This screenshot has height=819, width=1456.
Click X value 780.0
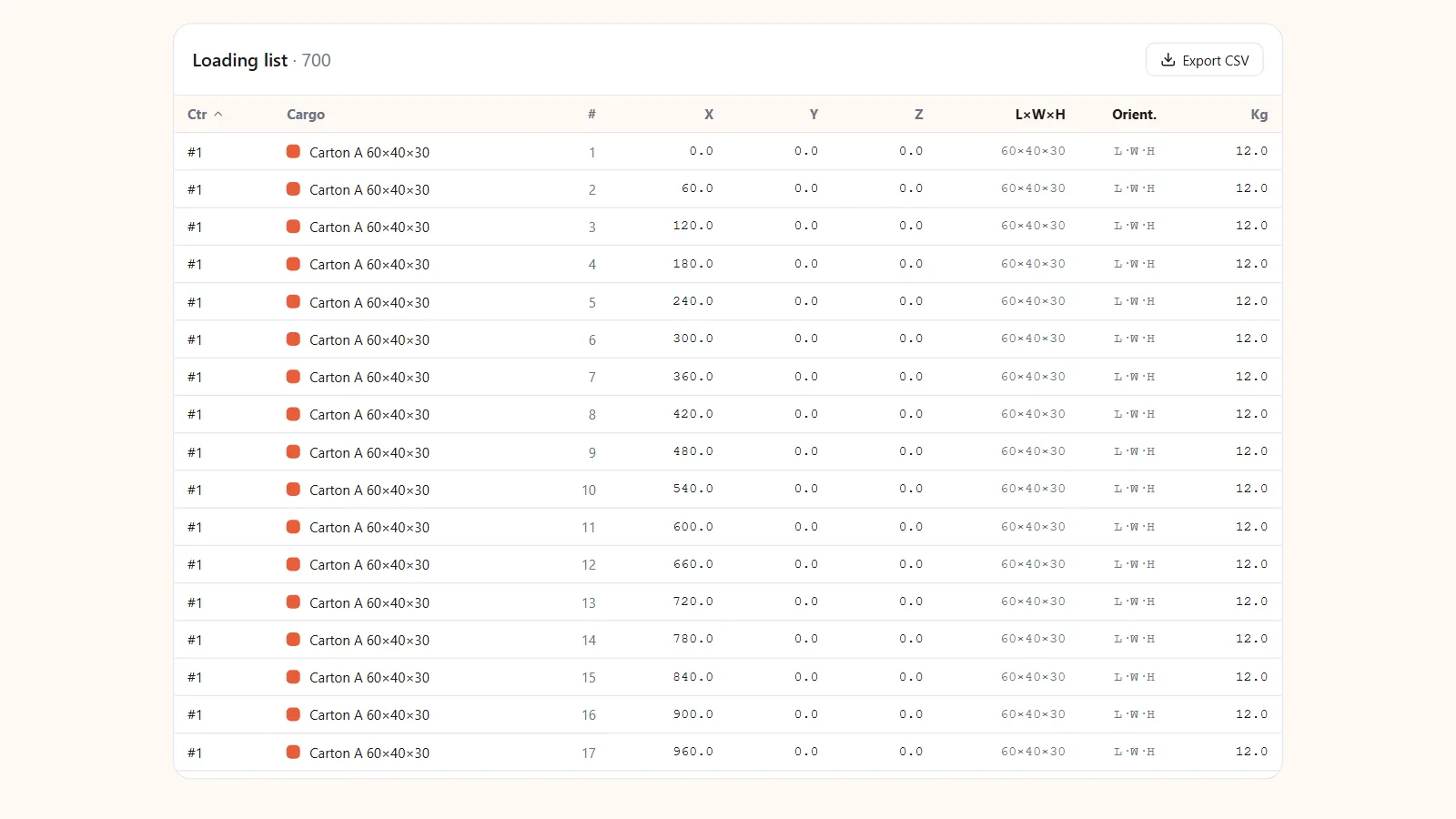pyautogui.click(x=693, y=639)
